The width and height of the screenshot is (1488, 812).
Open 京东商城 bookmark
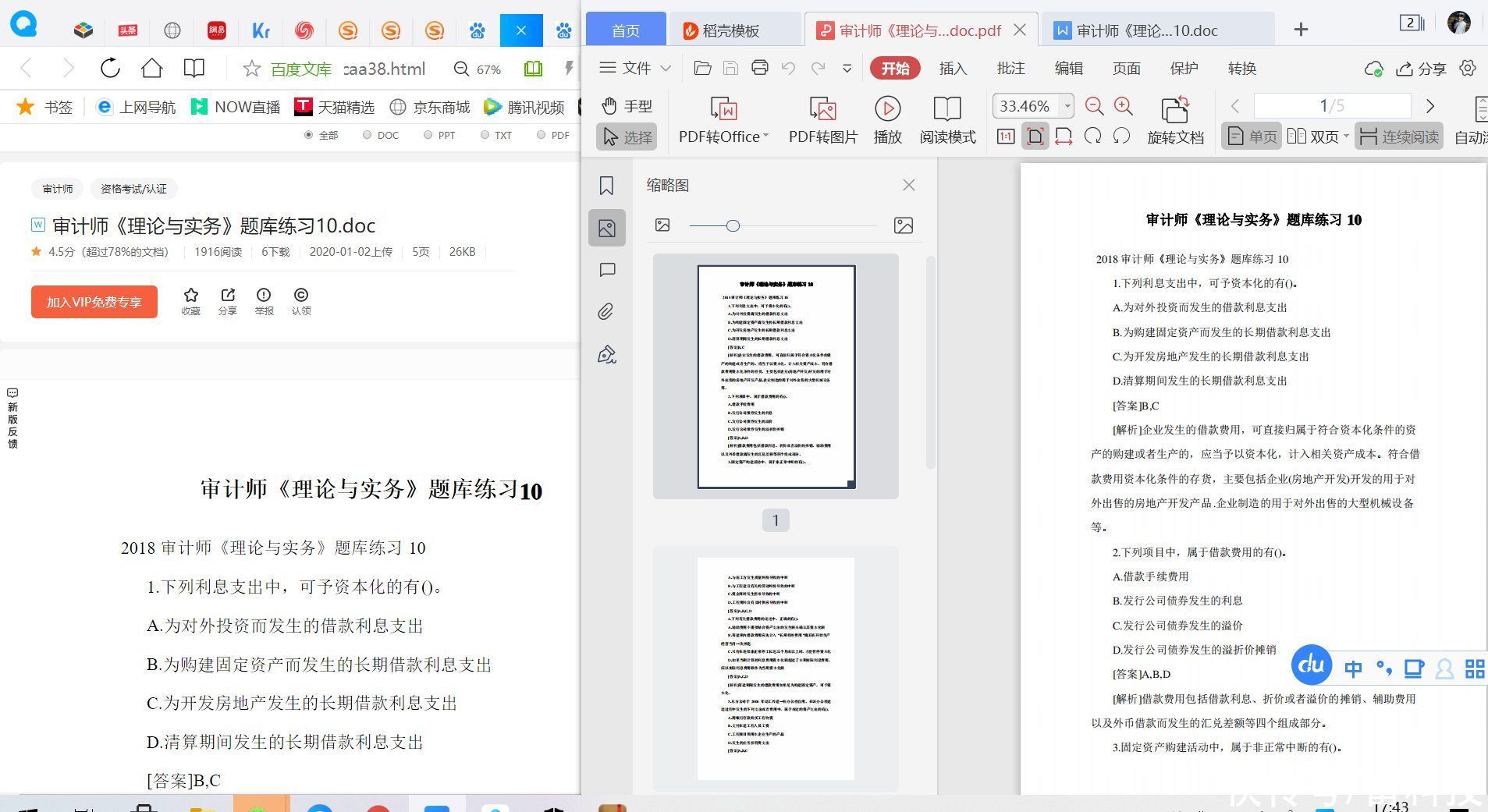[430, 107]
